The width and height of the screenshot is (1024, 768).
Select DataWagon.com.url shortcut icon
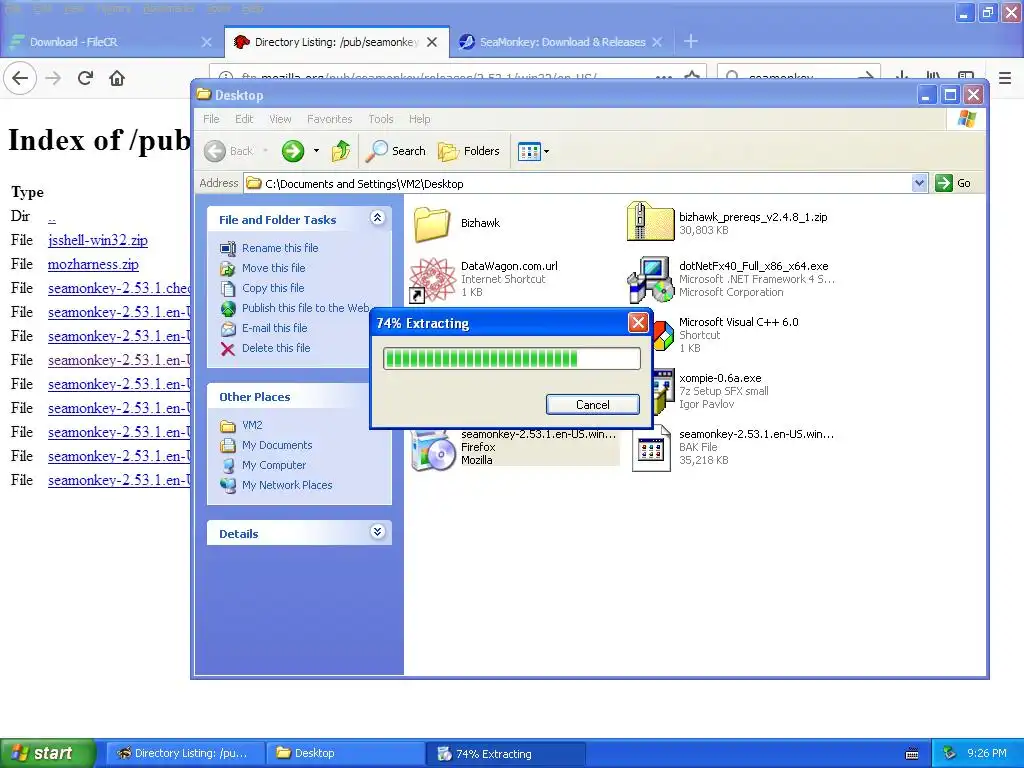click(x=431, y=279)
